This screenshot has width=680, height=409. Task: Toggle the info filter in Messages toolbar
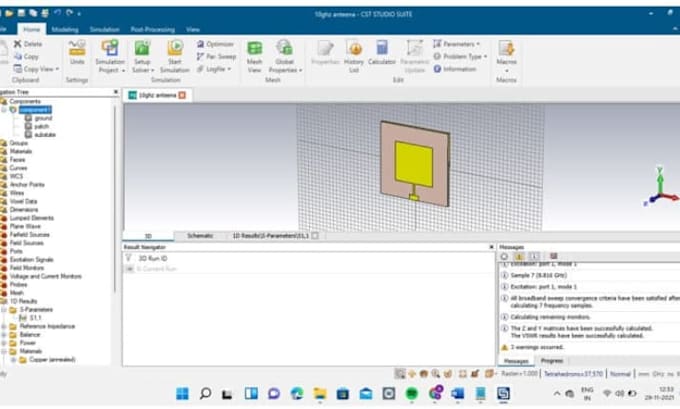click(x=535, y=256)
